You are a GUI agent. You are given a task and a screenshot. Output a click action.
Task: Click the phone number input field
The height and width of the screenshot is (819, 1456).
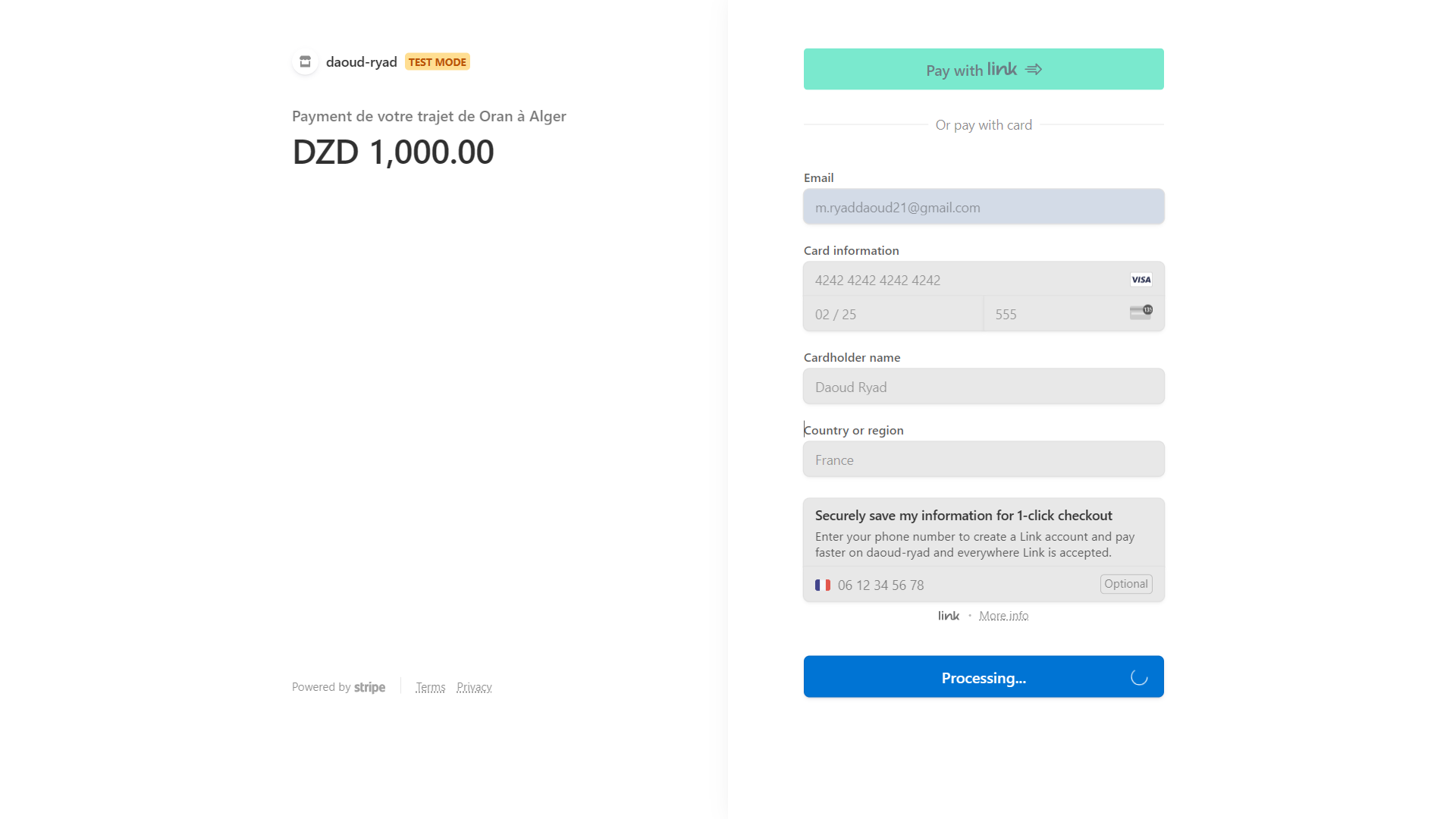coord(948,585)
